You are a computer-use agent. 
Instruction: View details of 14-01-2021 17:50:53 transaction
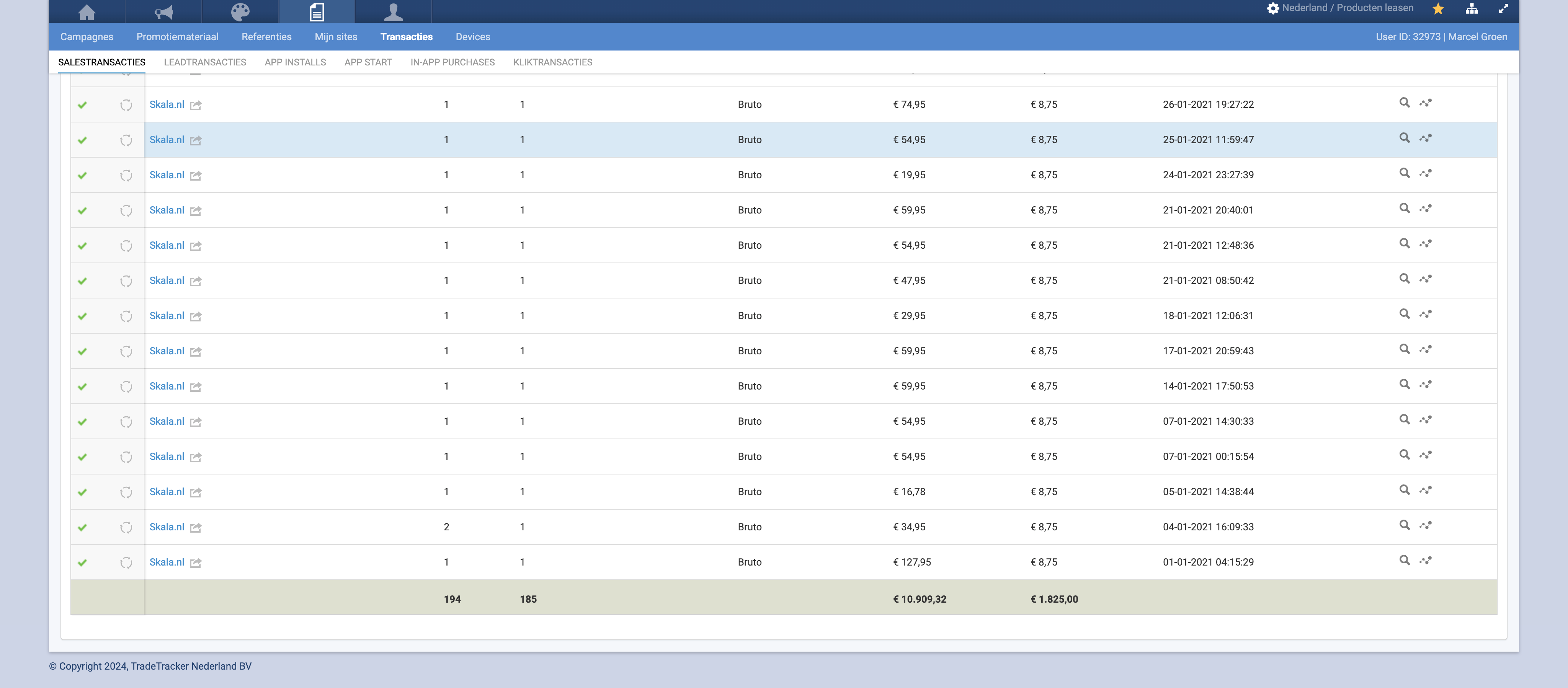1404,385
